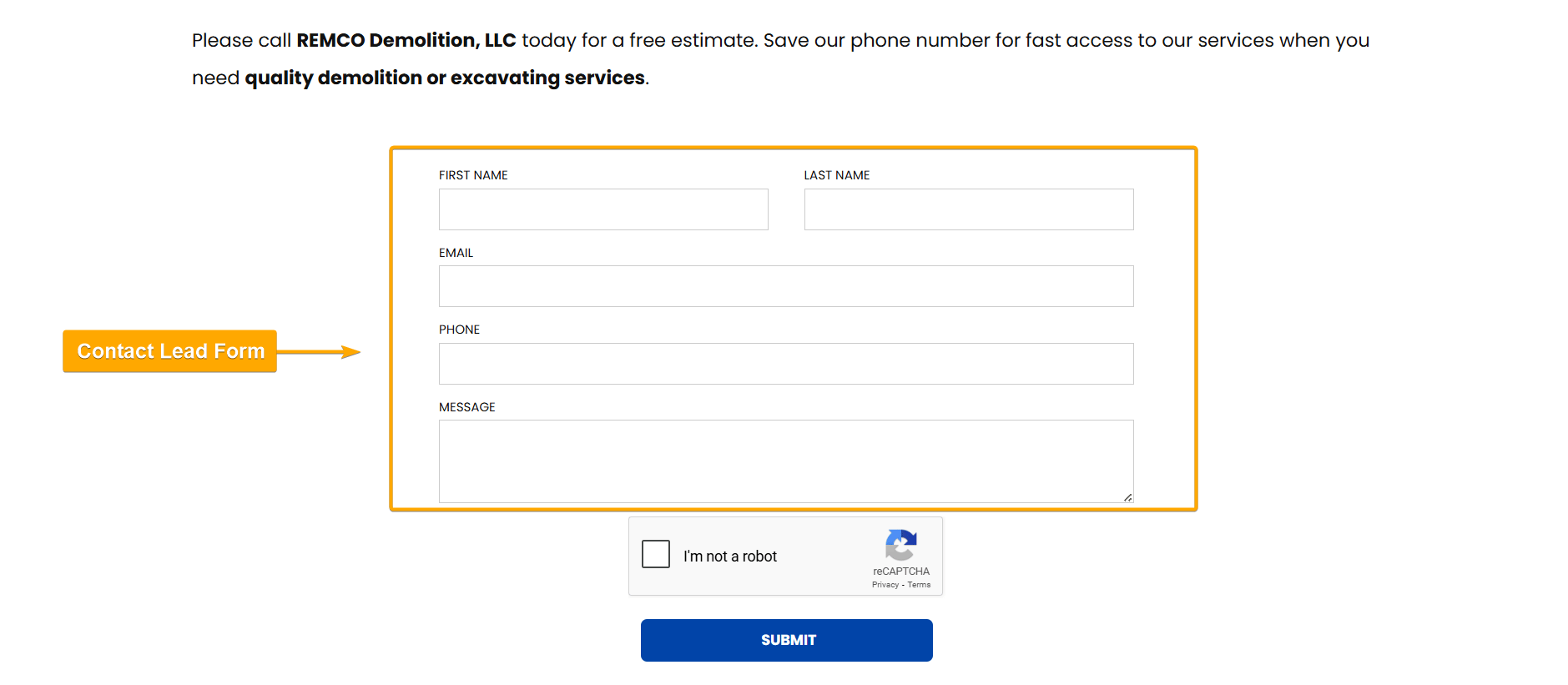1568x685 pixels.
Task: Click the MESSAGE textarea resize handle
Action: point(1126,498)
